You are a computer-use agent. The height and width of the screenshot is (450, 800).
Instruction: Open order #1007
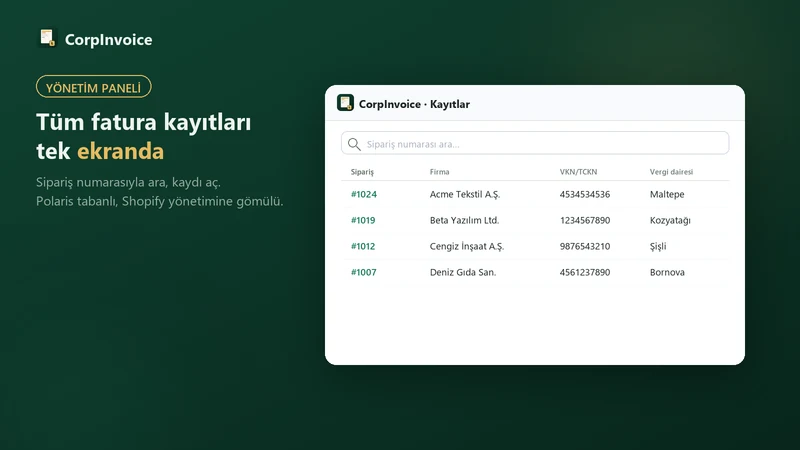[x=364, y=272]
